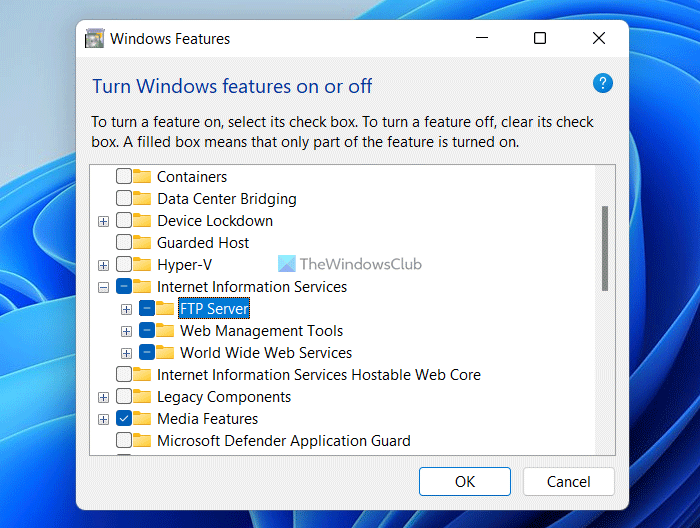Enable the Legacy Components checkbox
The height and width of the screenshot is (528, 700).
click(x=124, y=396)
